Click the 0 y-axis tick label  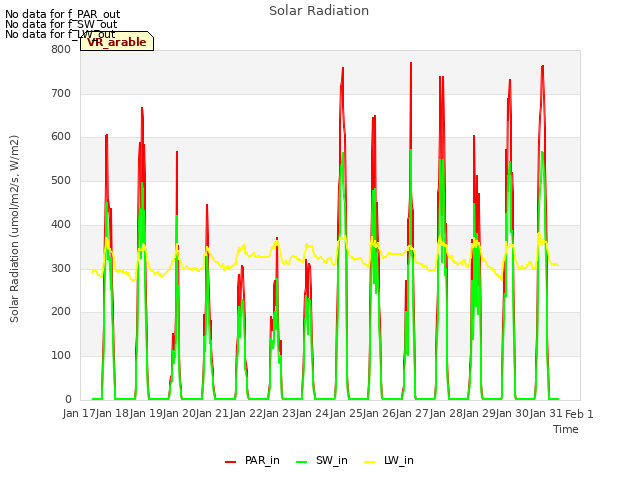(x=68, y=399)
